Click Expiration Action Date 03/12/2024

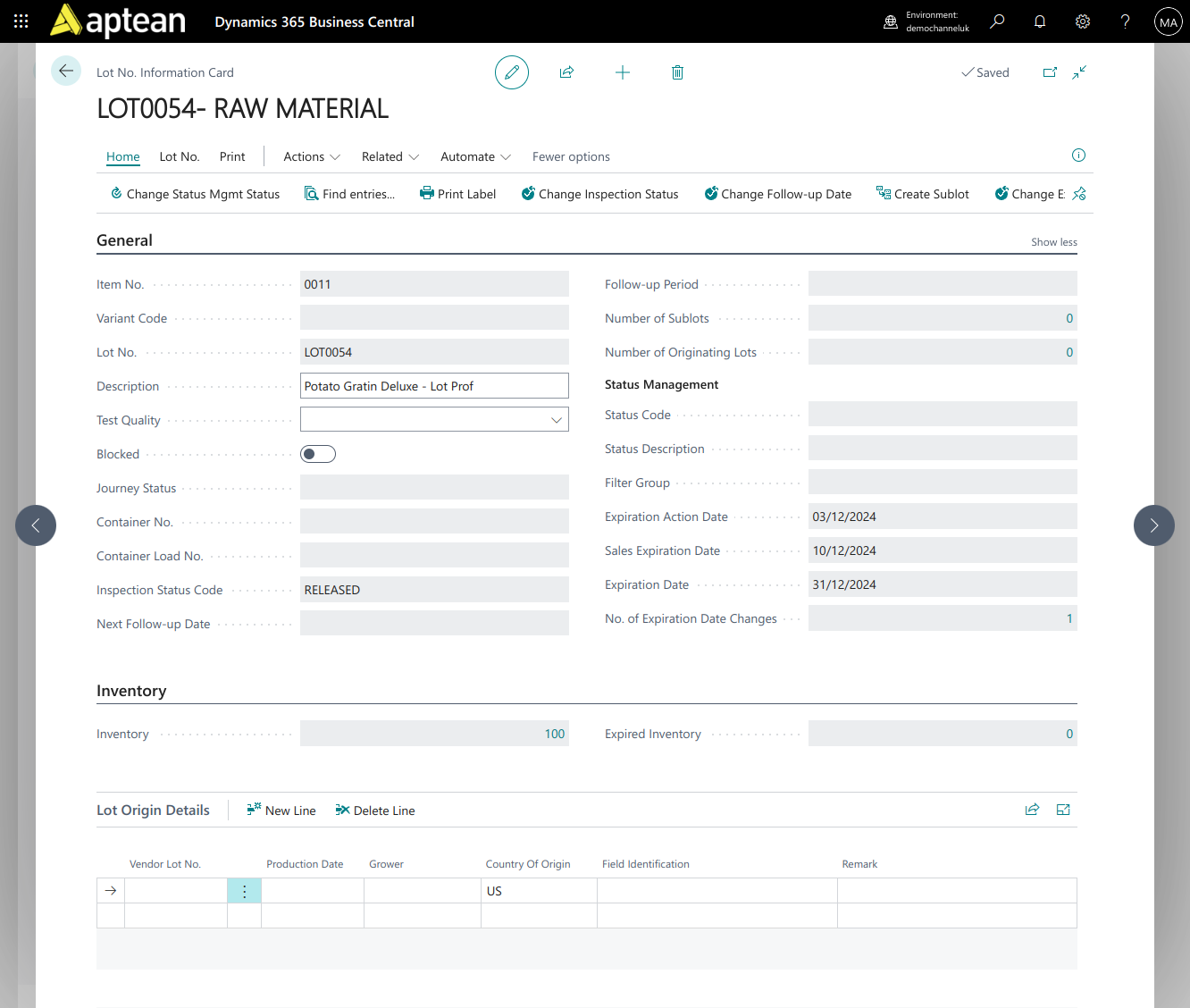[x=943, y=517]
